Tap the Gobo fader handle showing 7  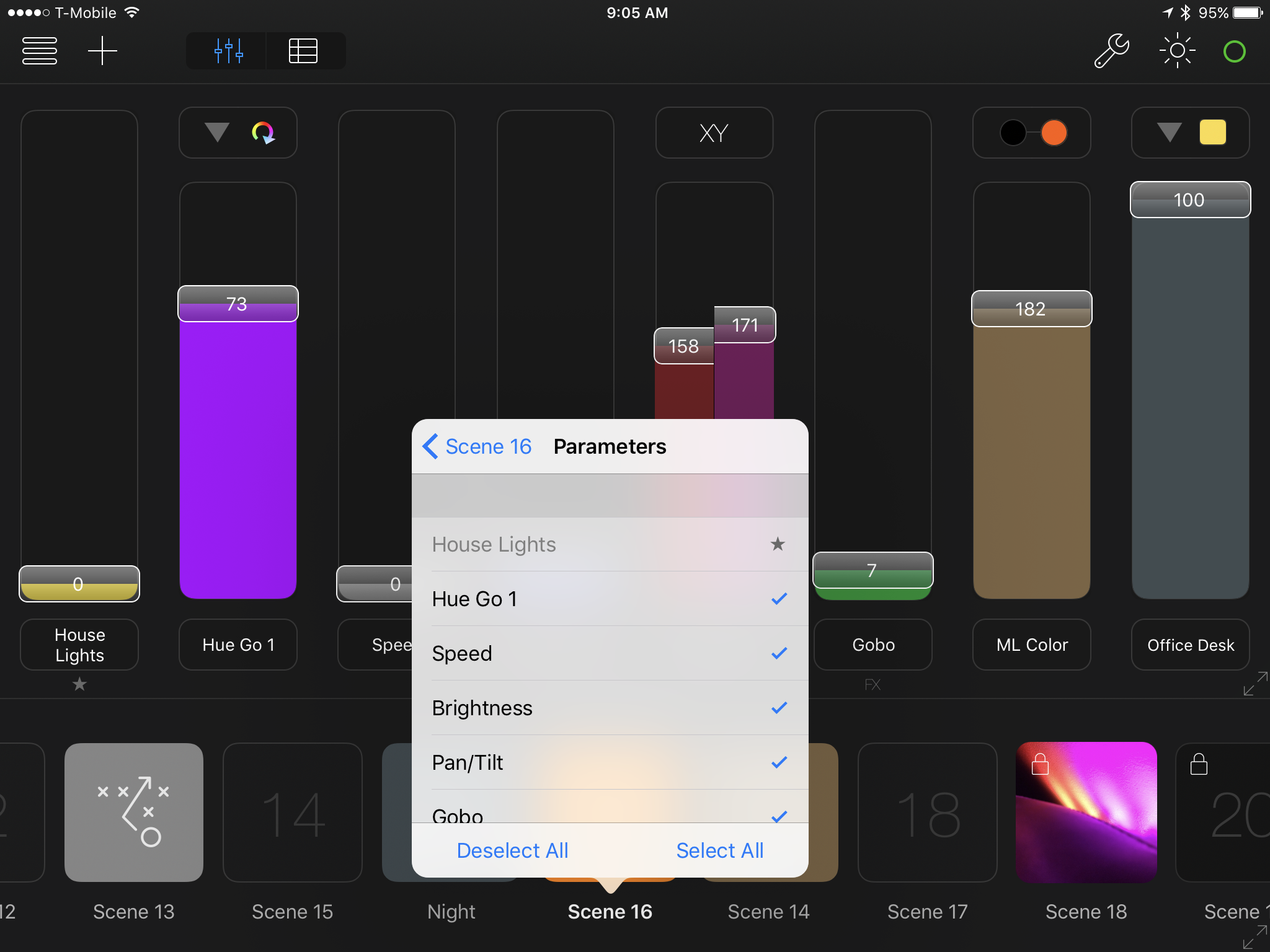tap(873, 570)
